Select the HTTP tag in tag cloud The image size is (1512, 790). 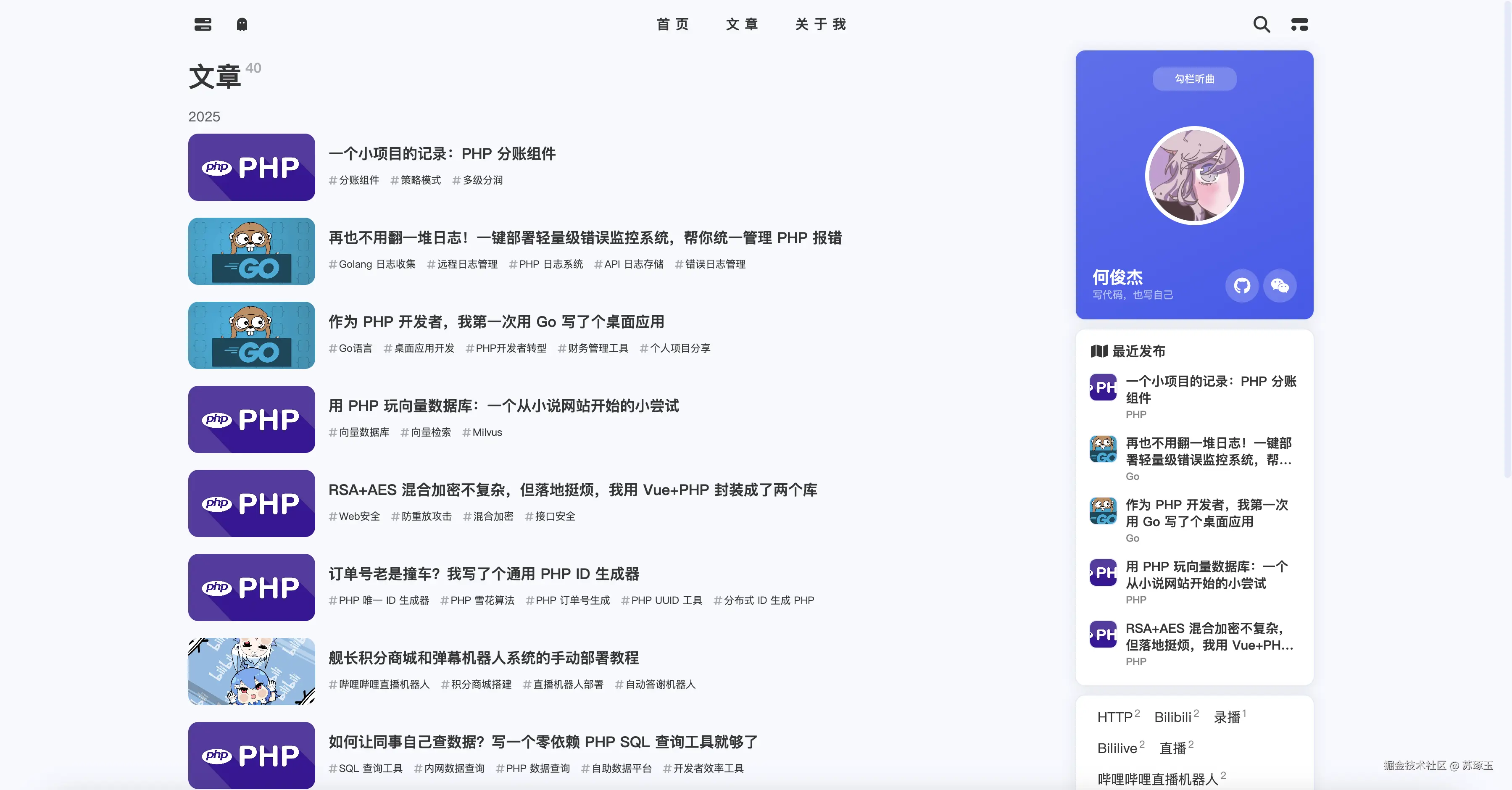coord(1114,717)
